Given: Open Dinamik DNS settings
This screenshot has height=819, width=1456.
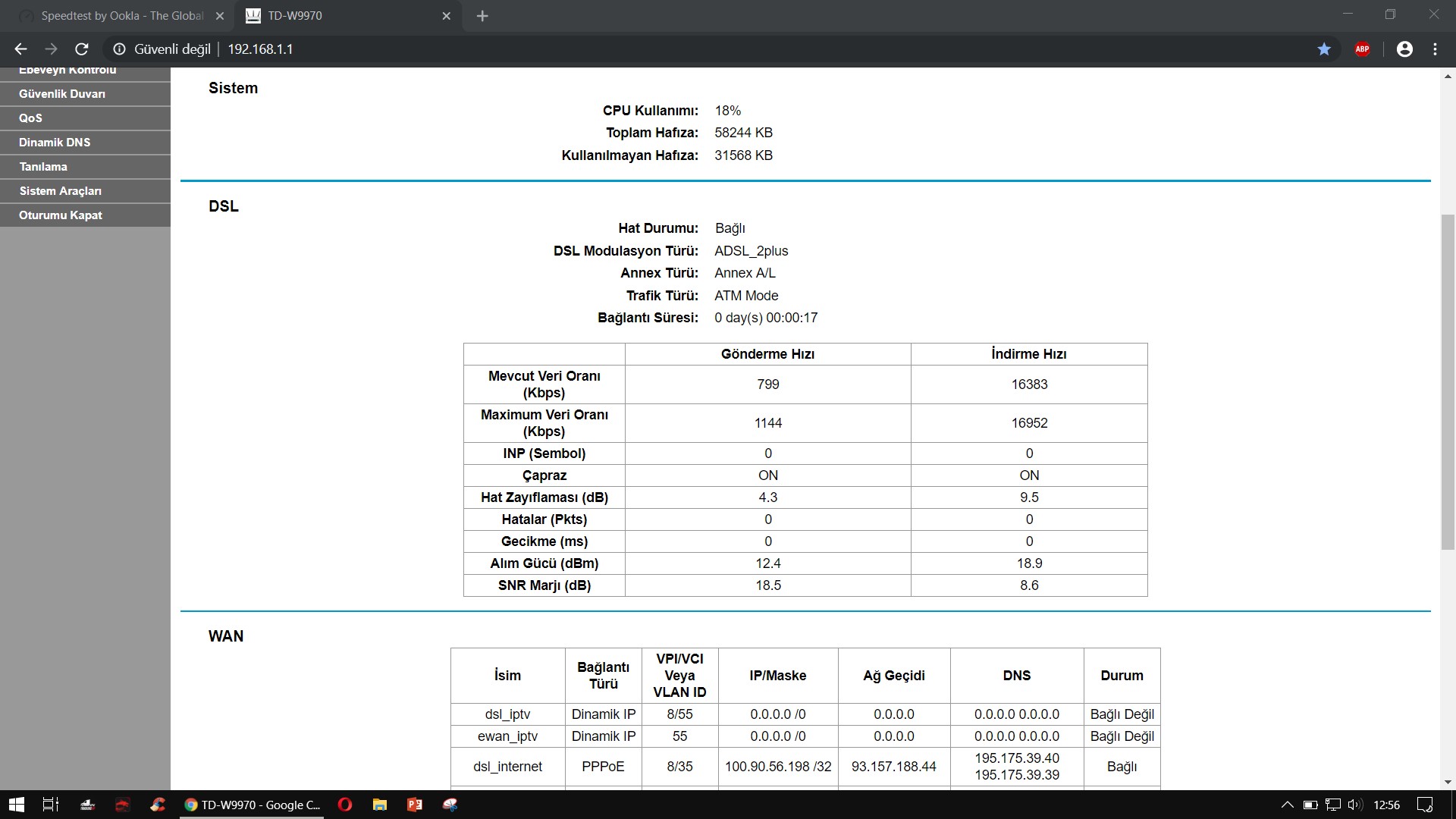Looking at the screenshot, I should click(85, 143).
